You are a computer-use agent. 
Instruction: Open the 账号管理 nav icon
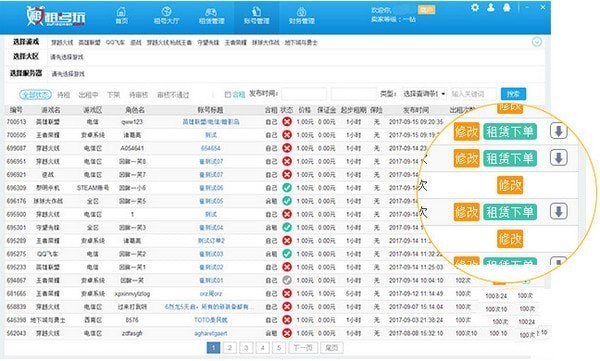[x=256, y=16]
